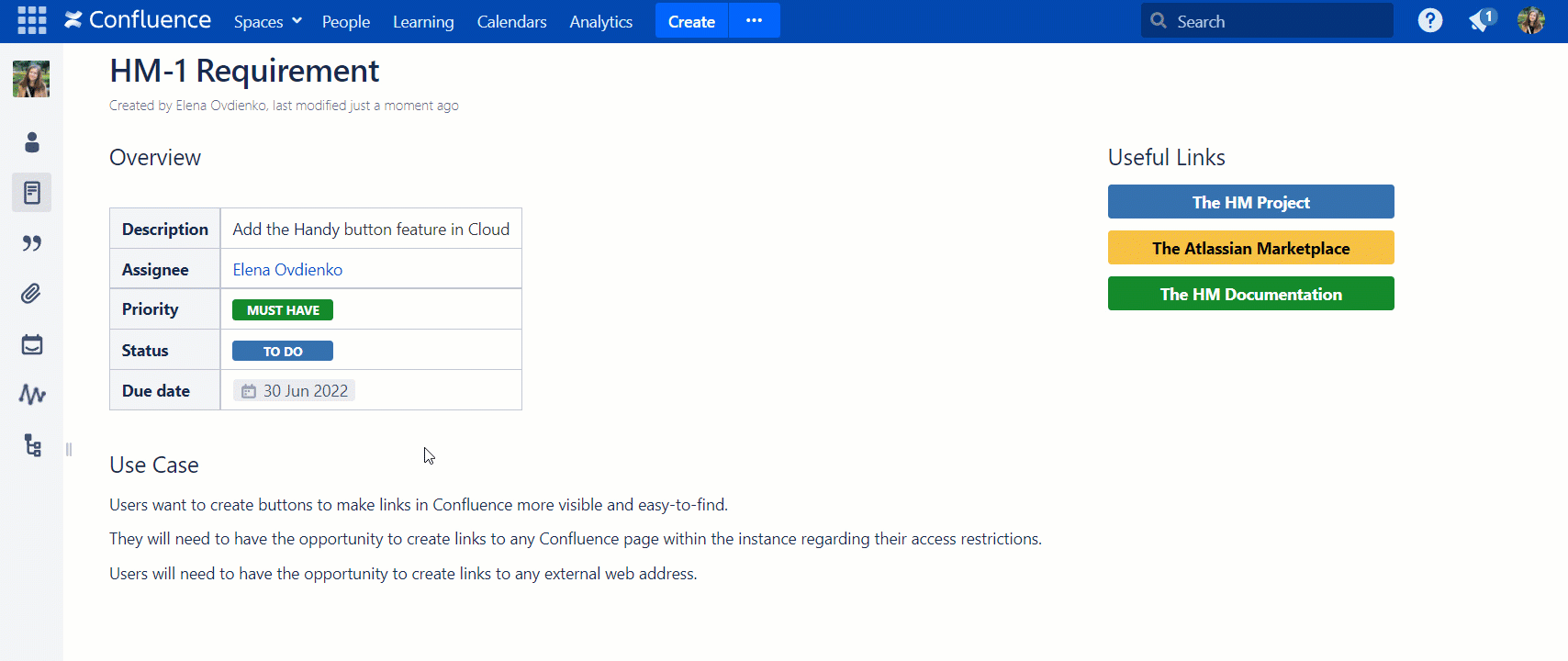Click the magnifier icon in search box

click(1159, 20)
